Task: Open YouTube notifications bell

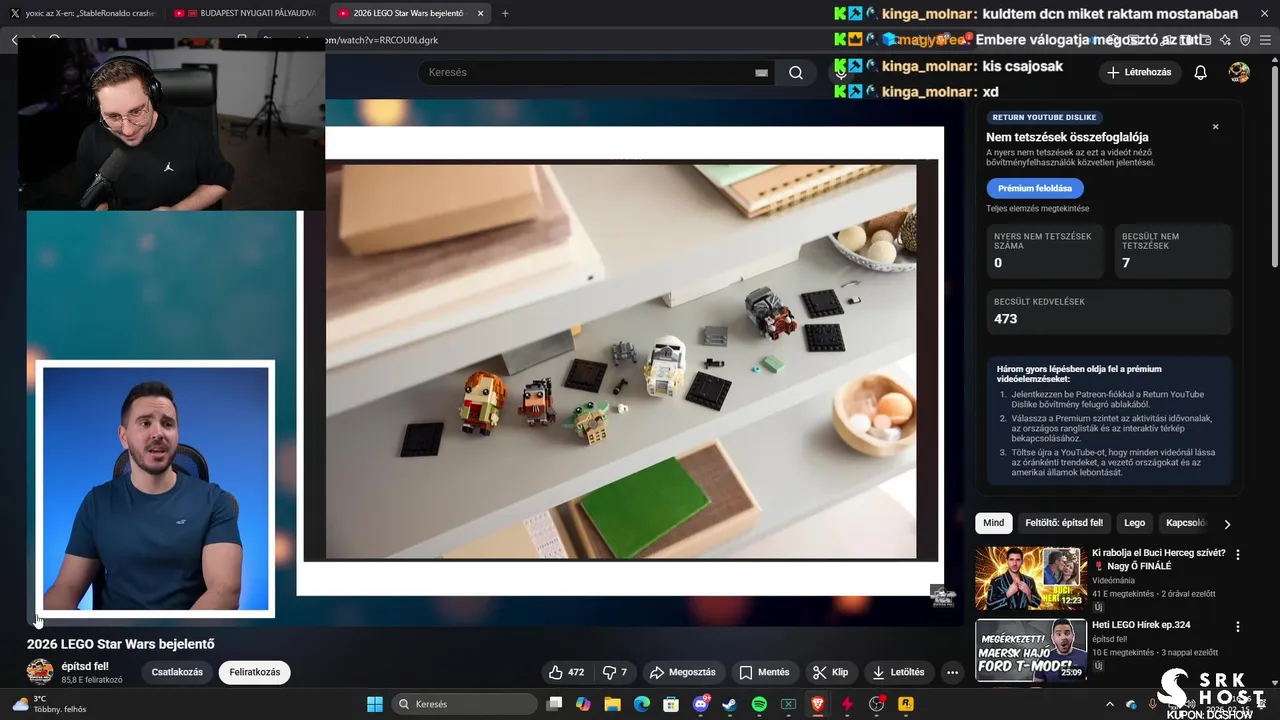Action: click(x=1201, y=72)
